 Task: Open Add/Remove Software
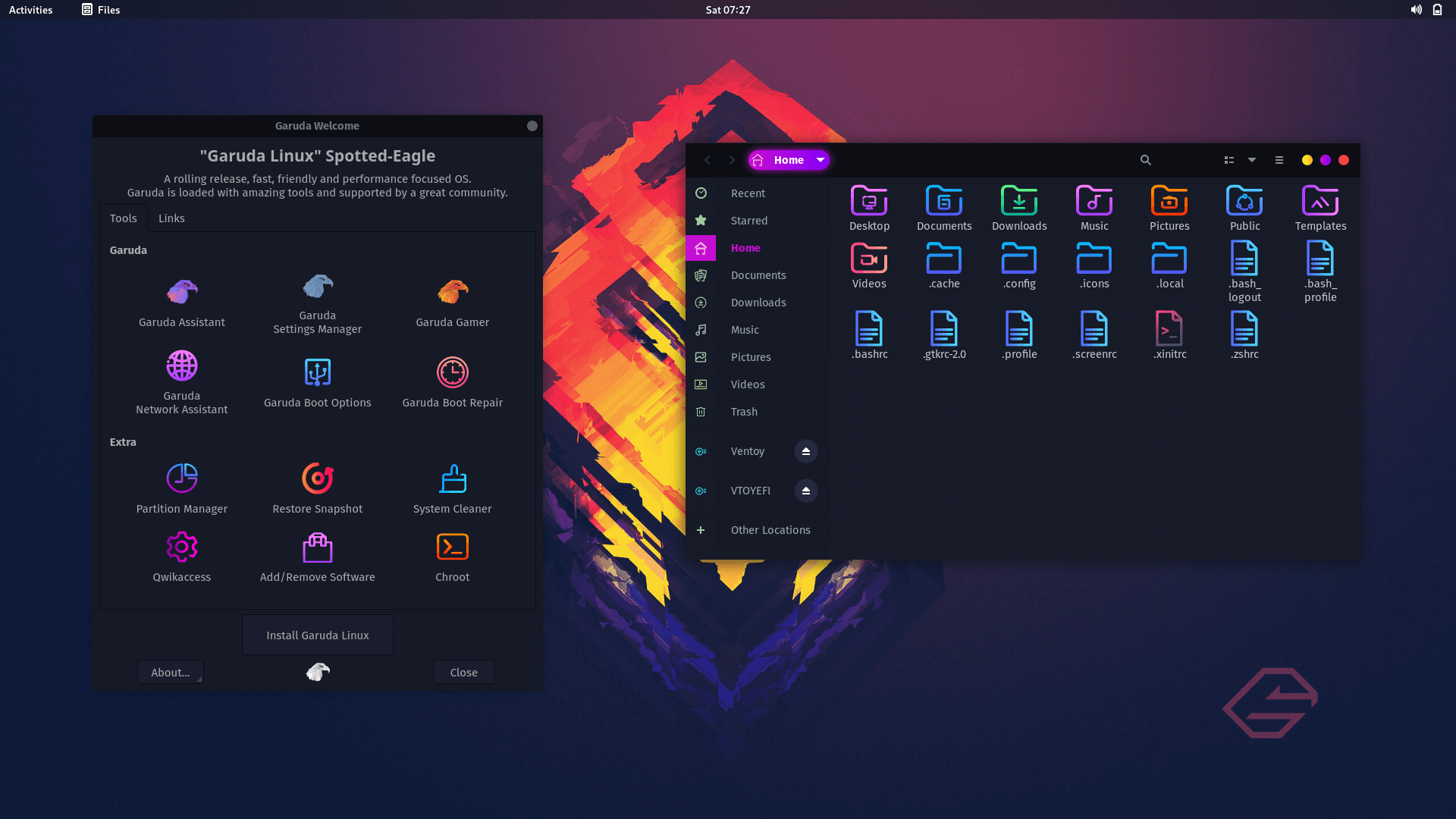317,547
